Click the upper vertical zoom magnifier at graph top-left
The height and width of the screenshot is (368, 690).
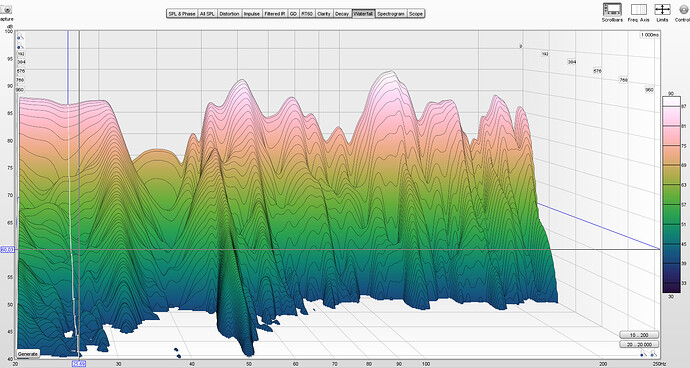(x=21, y=37)
